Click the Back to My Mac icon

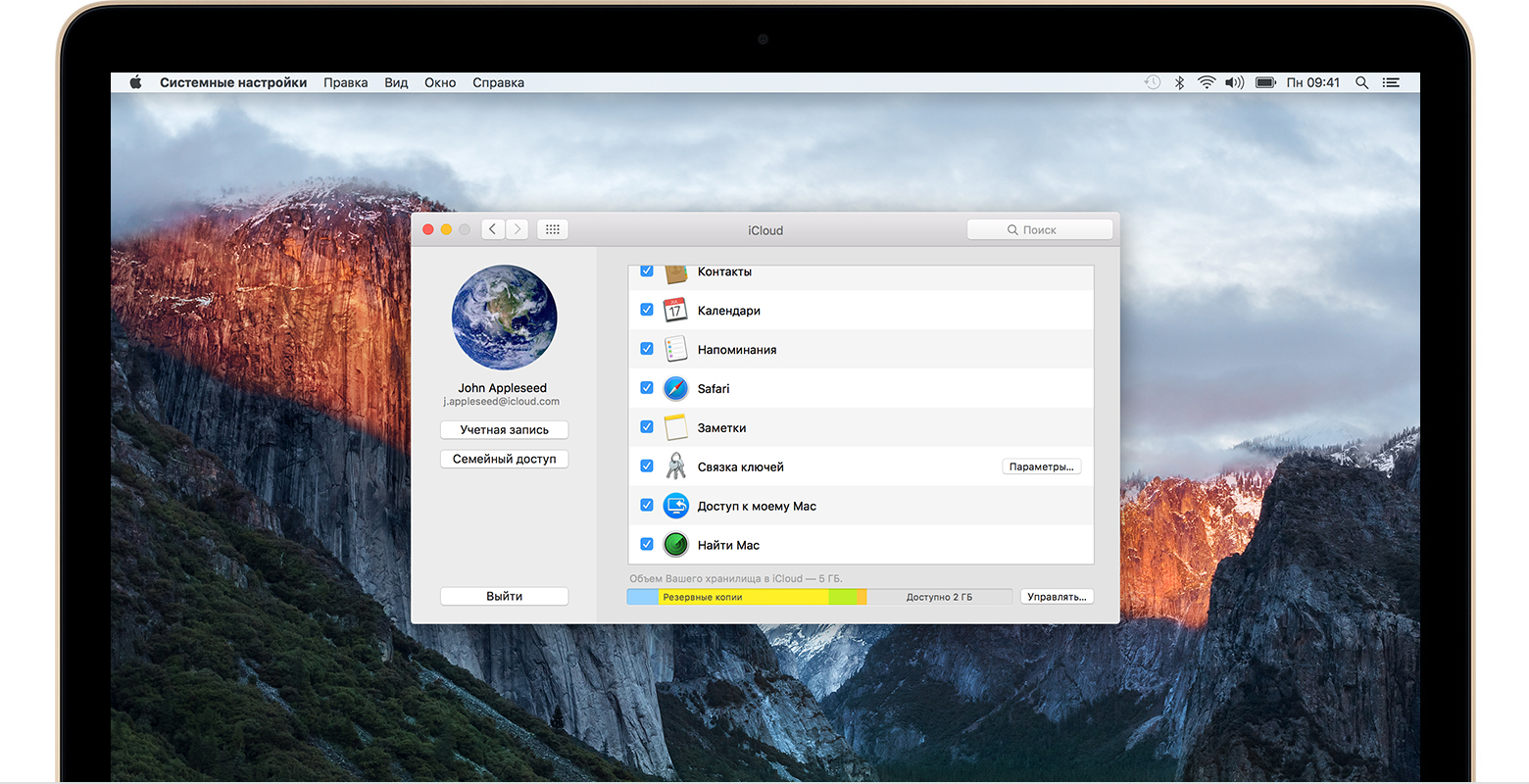[x=675, y=506]
